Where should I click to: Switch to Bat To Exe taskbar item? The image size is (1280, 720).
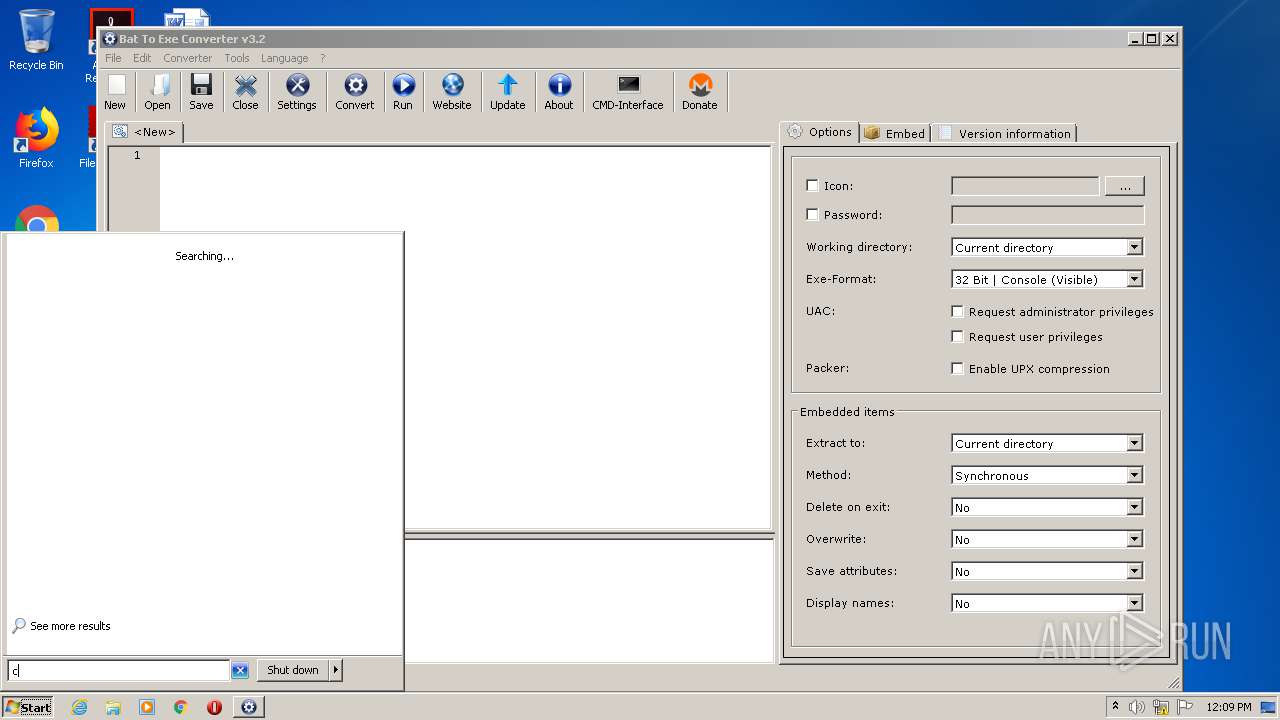pos(249,707)
